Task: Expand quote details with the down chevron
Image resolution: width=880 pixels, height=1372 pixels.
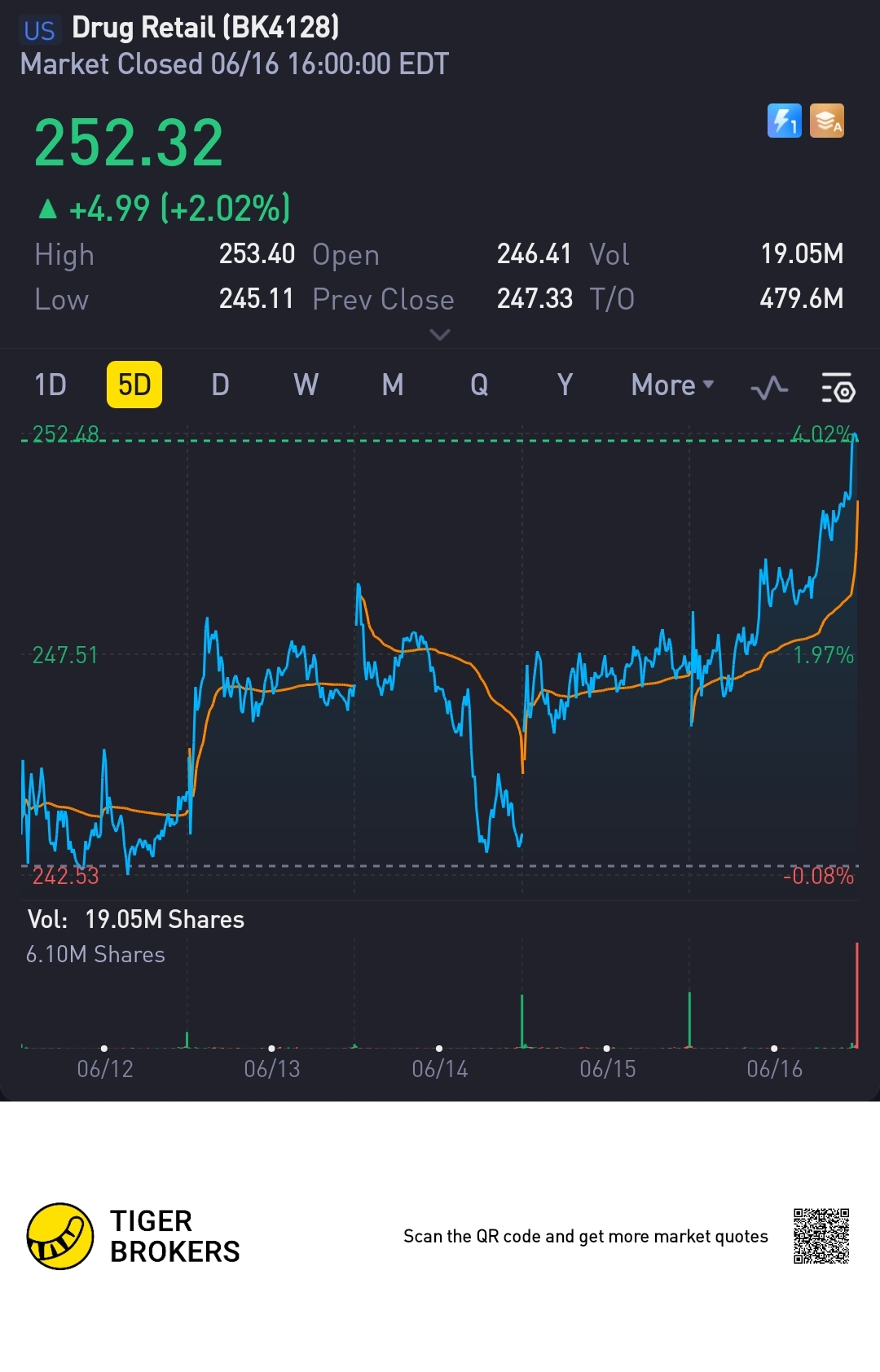Action: (x=440, y=335)
